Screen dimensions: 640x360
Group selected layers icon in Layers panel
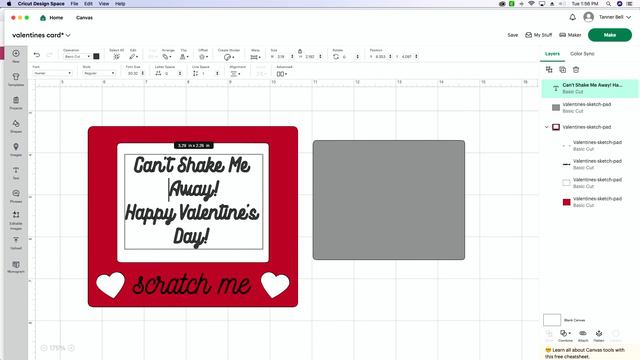coord(549,70)
